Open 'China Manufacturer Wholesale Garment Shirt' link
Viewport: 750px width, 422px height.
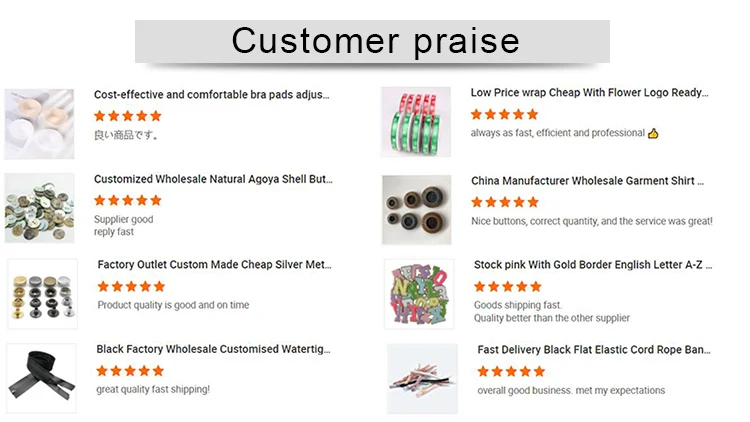(587, 181)
